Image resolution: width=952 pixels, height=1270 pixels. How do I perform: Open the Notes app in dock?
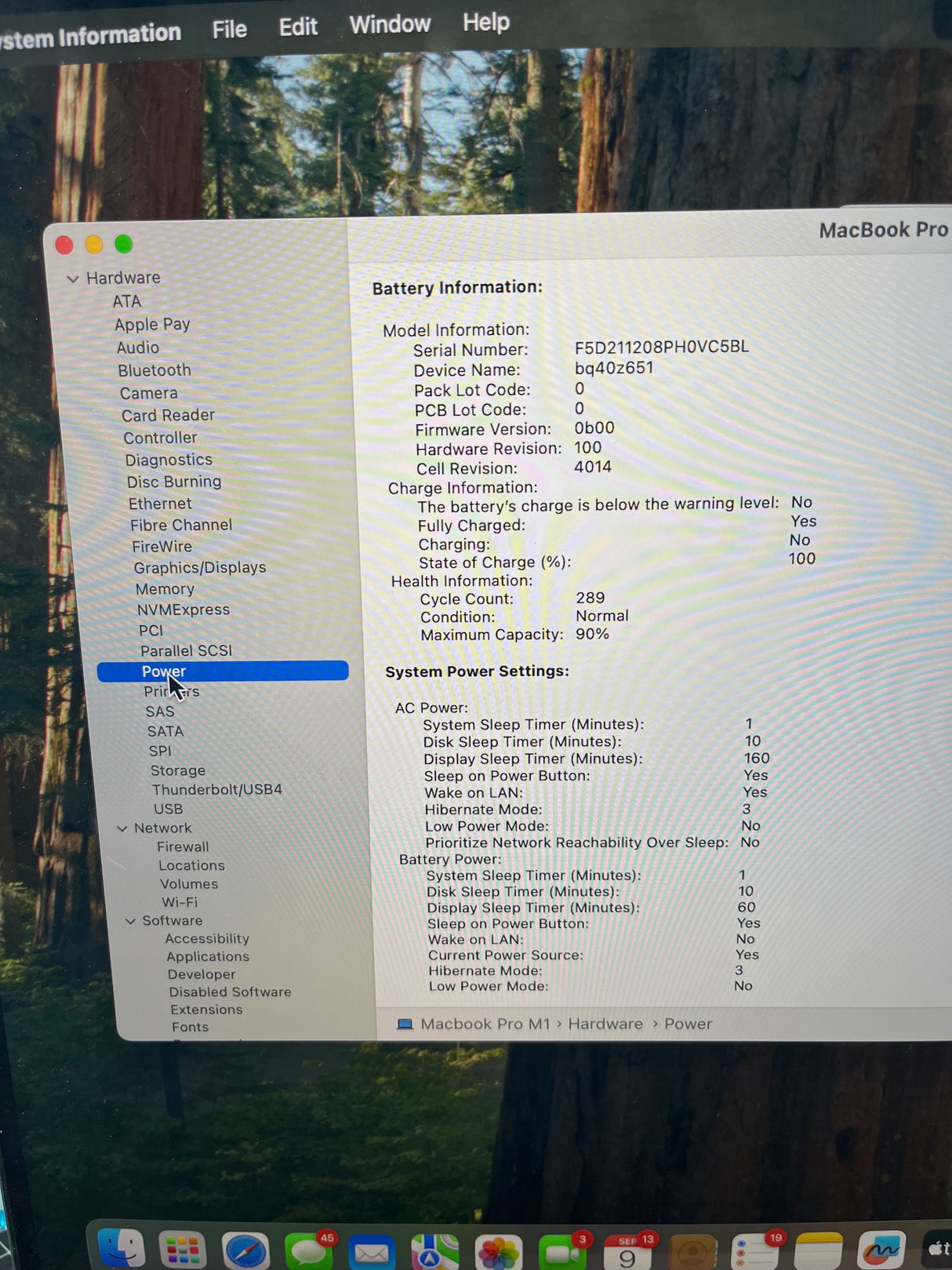(819, 1252)
